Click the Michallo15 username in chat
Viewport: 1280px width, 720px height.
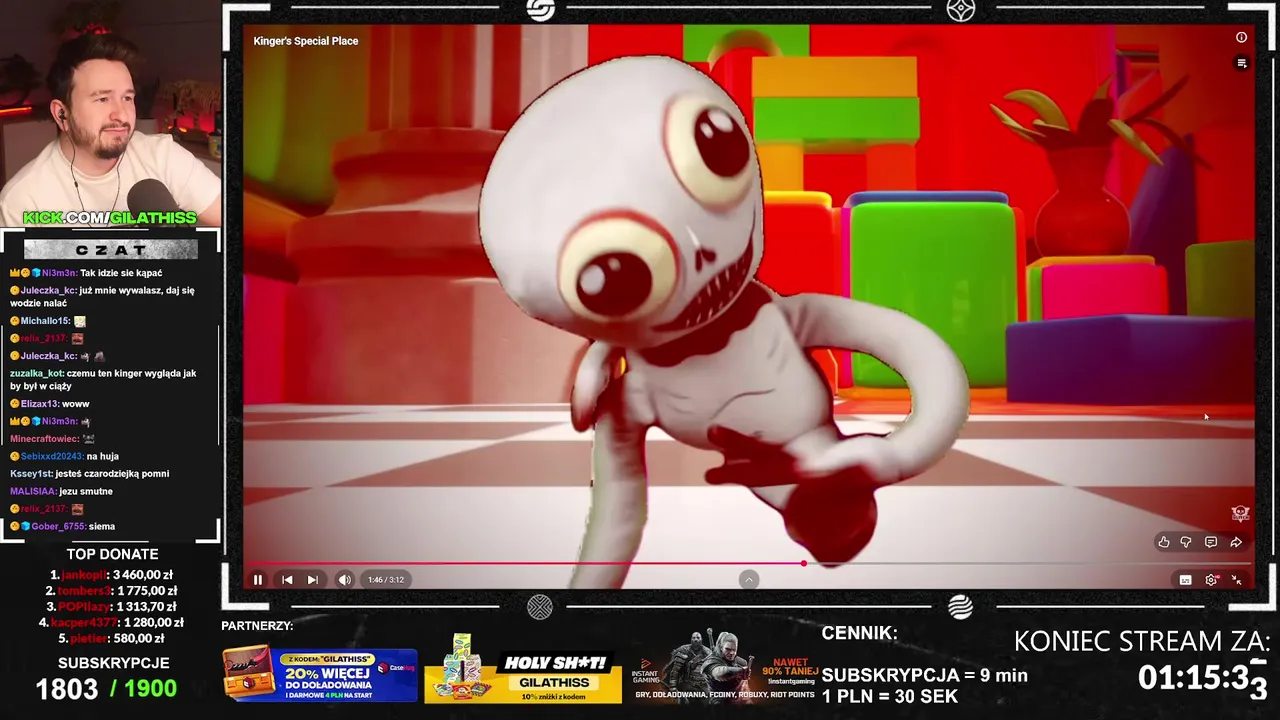coord(45,321)
